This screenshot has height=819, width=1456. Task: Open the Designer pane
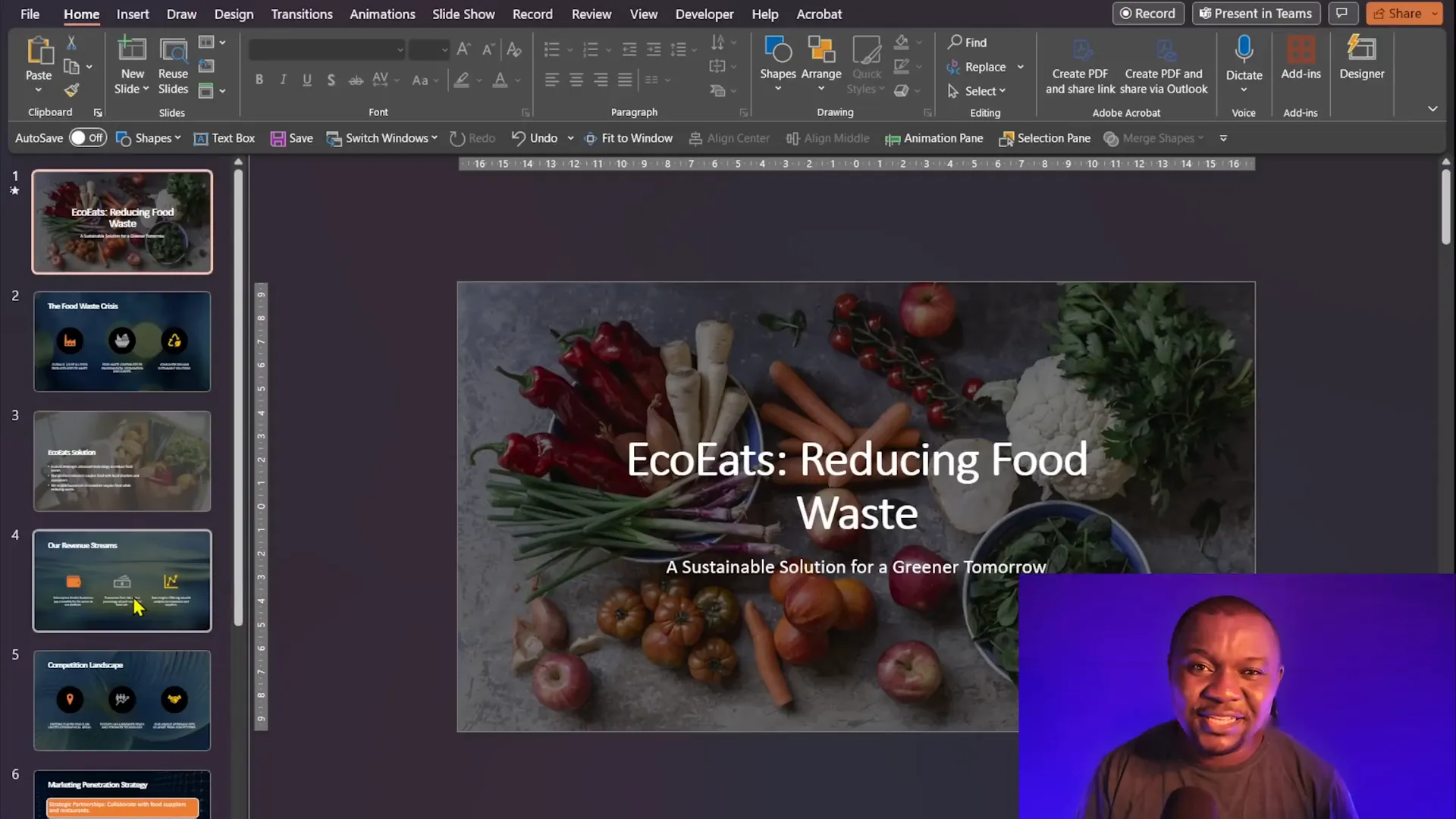[1362, 58]
